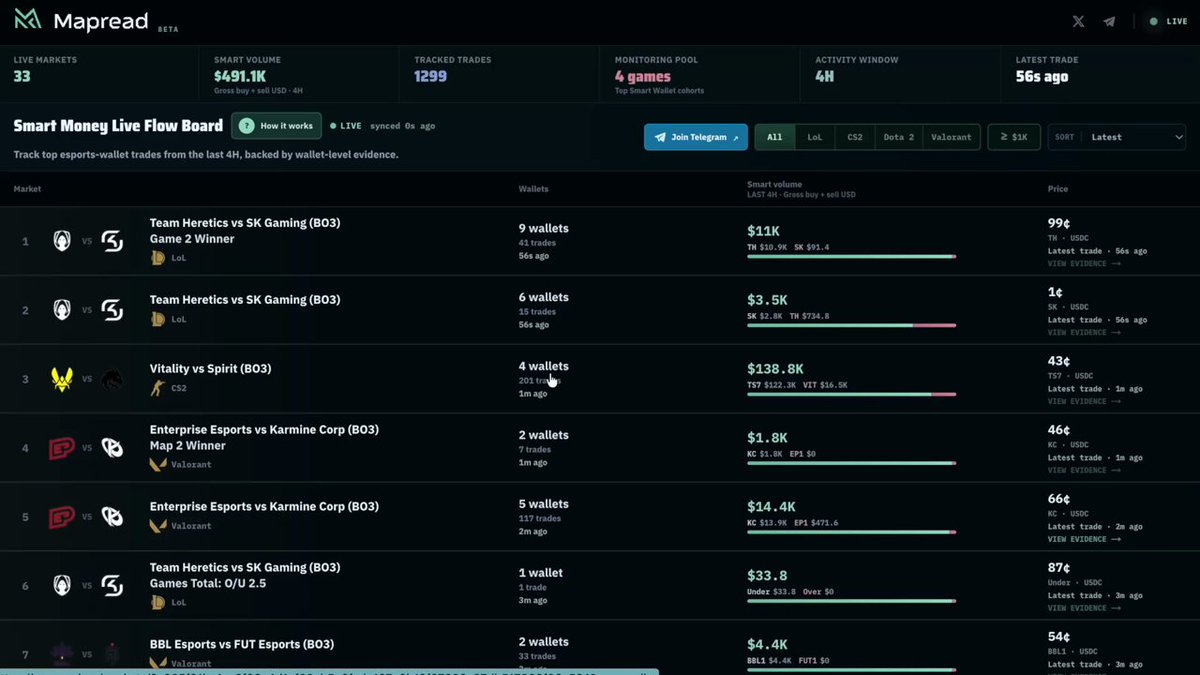This screenshot has width=1200, height=675.
Task: Click CS2 game icon under Vitality vs Spirit
Action: point(157,388)
